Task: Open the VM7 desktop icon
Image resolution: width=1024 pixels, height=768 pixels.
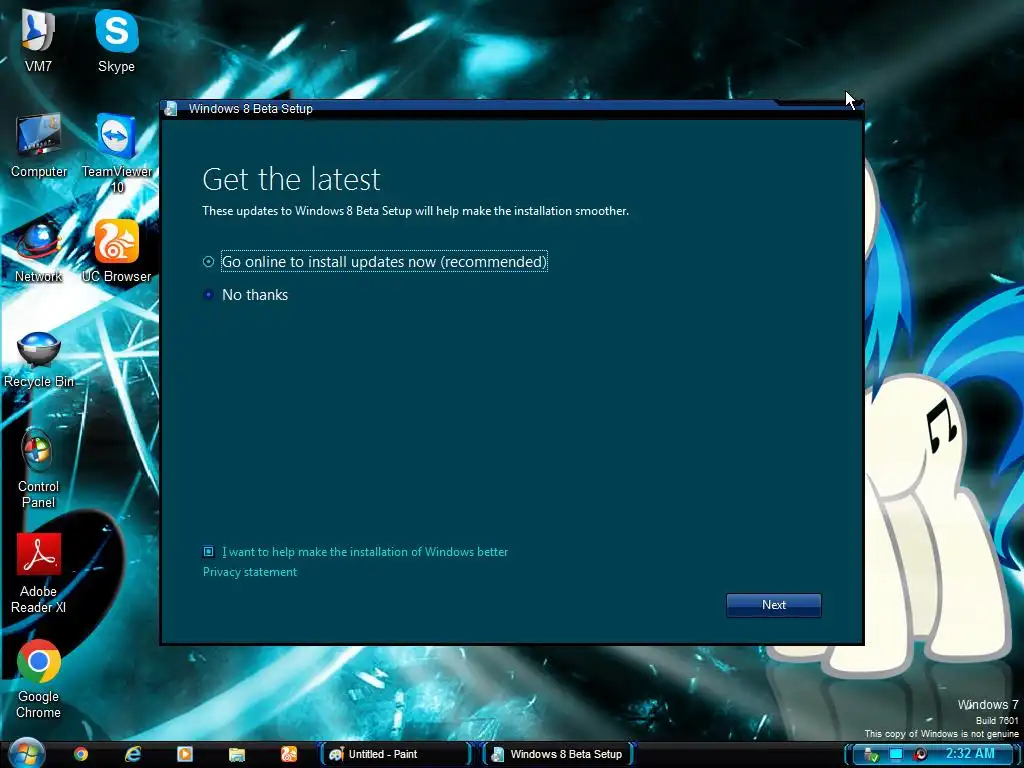Action: (38, 41)
